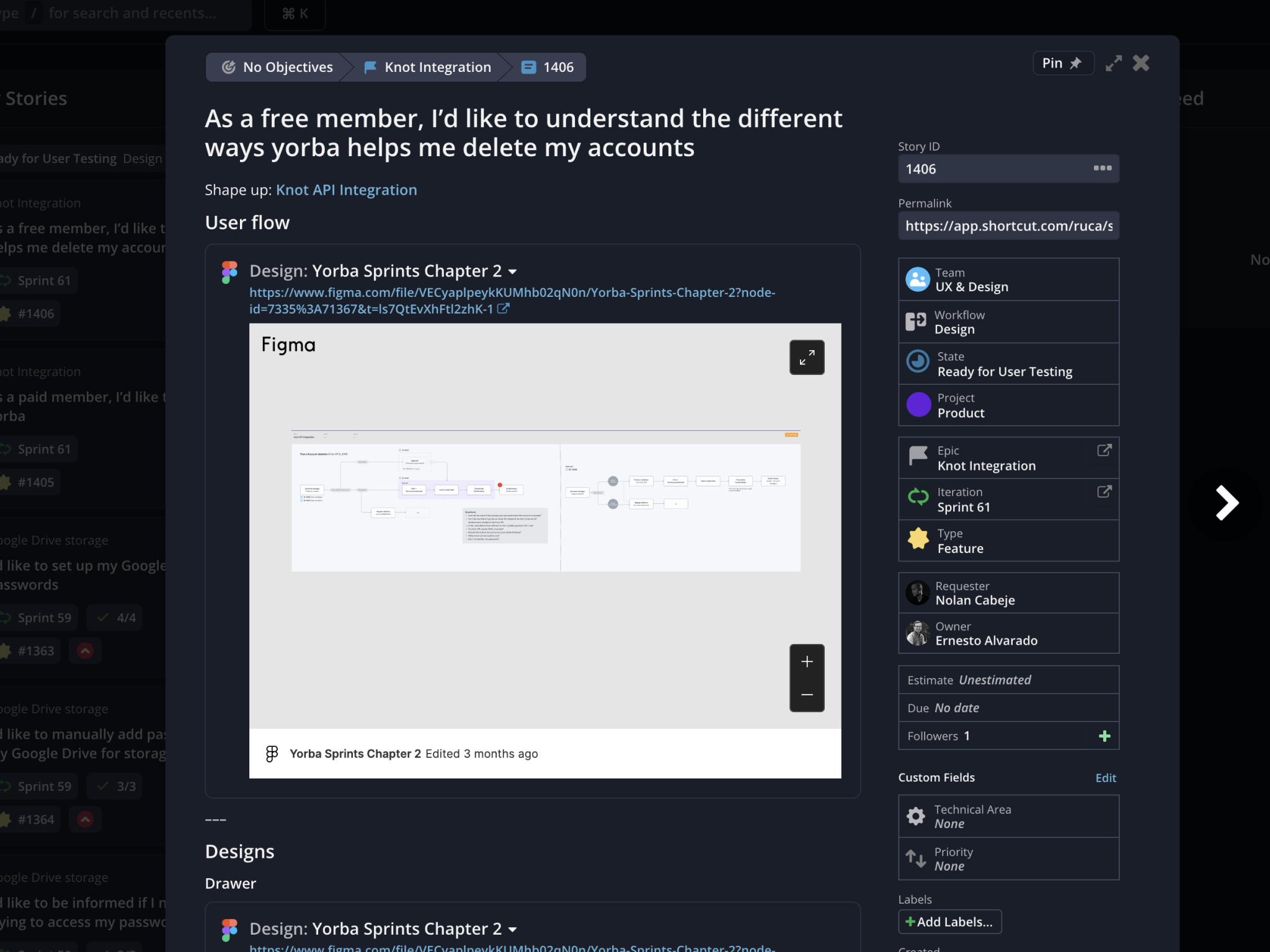
Task: Zoom out on the Figma preview
Action: tap(807, 695)
